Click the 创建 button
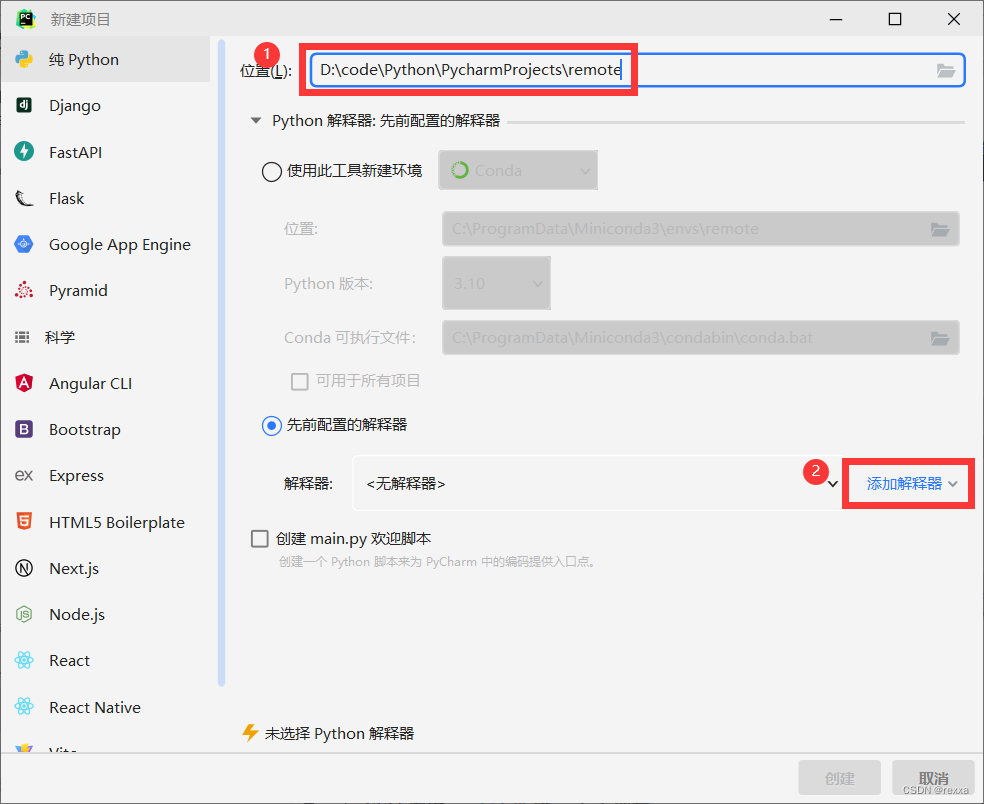984x804 pixels. point(840,778)
